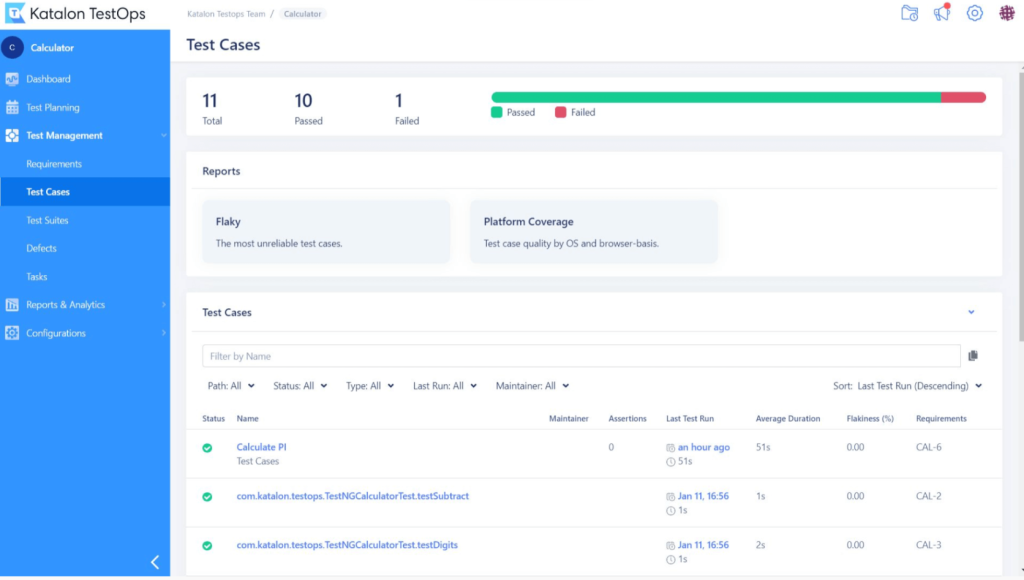The width and height of the screenshot is (1024, 580).
Task: Click the CAL-3 requirement cell
Action: tap(929, 545)
